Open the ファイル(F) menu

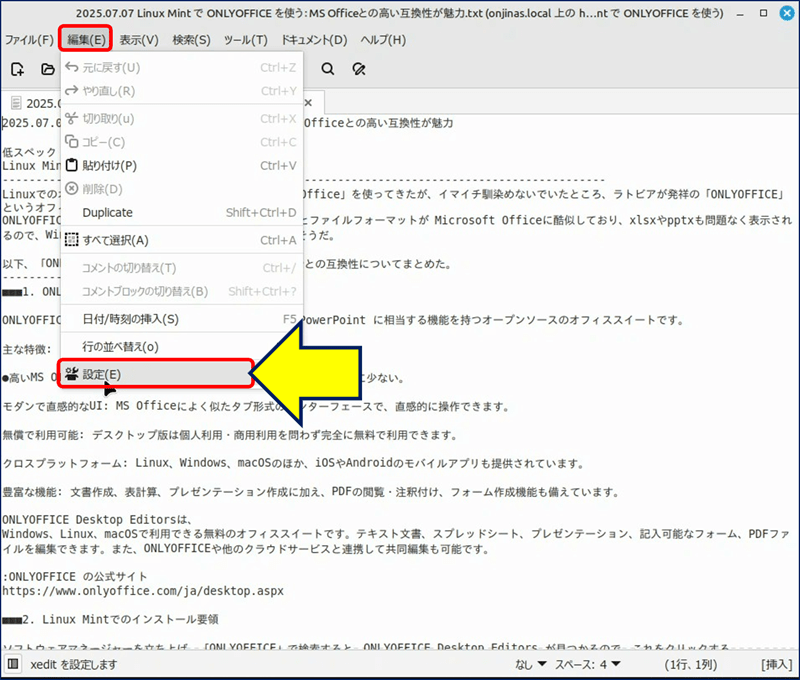29,40
